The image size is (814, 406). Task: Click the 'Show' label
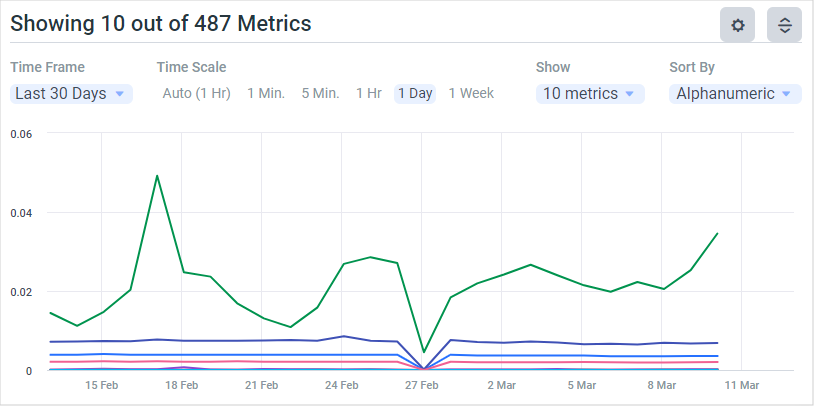pyautogui.click(x=553, y=67)
